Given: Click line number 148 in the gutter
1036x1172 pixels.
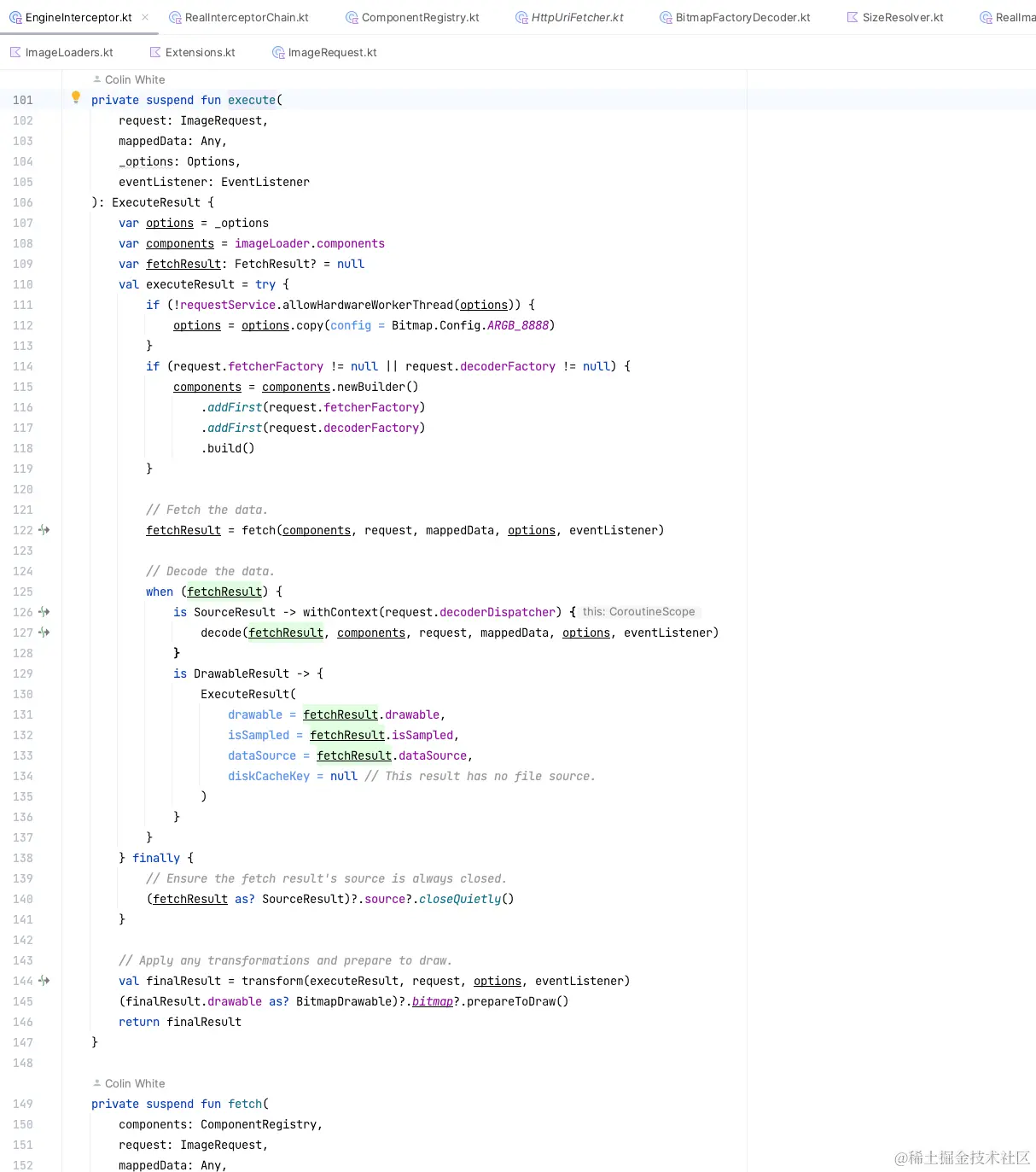Looking at the screenshot, I should (23, 1063).
